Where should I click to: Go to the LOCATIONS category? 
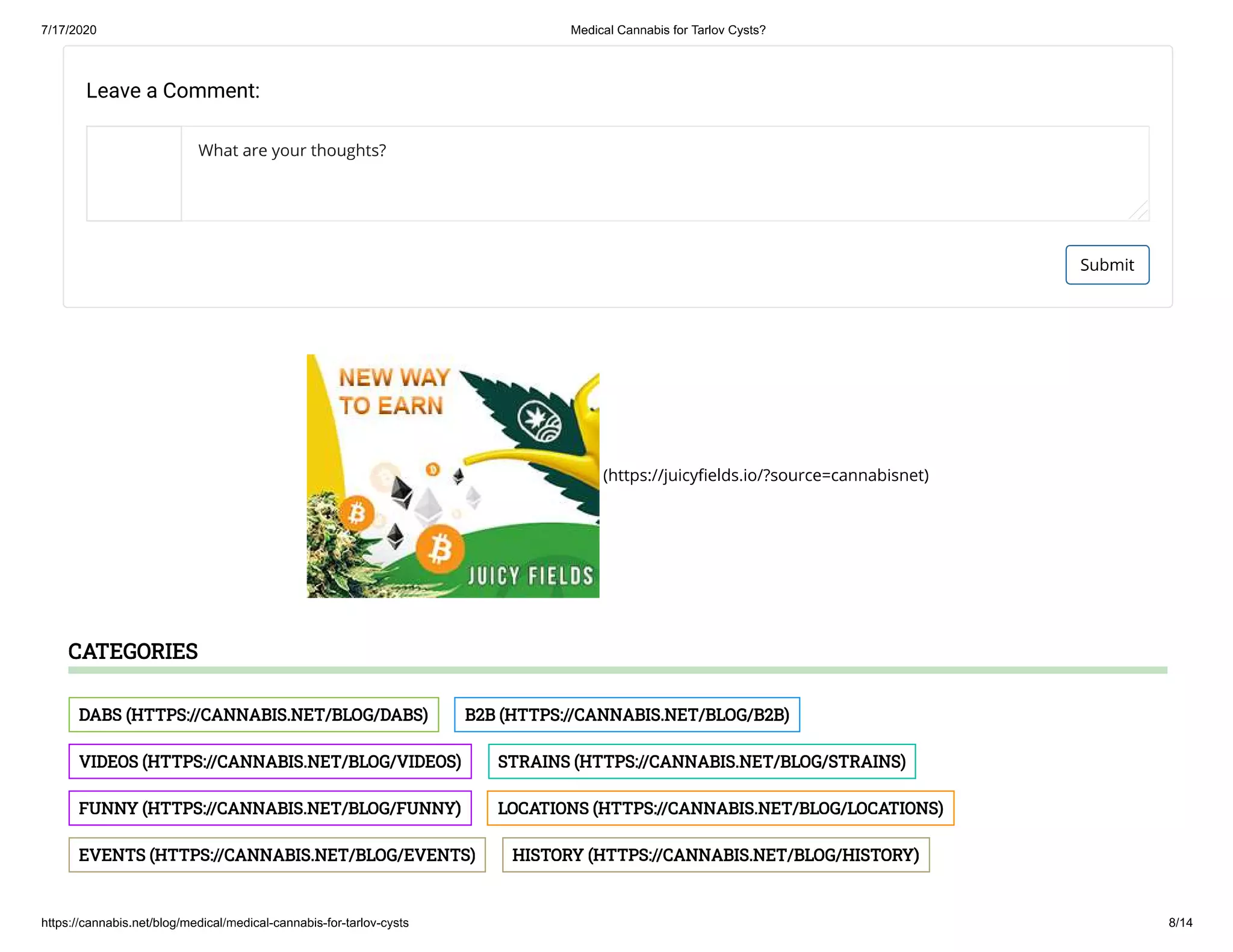pyautogui.click(x=720, y=808)
